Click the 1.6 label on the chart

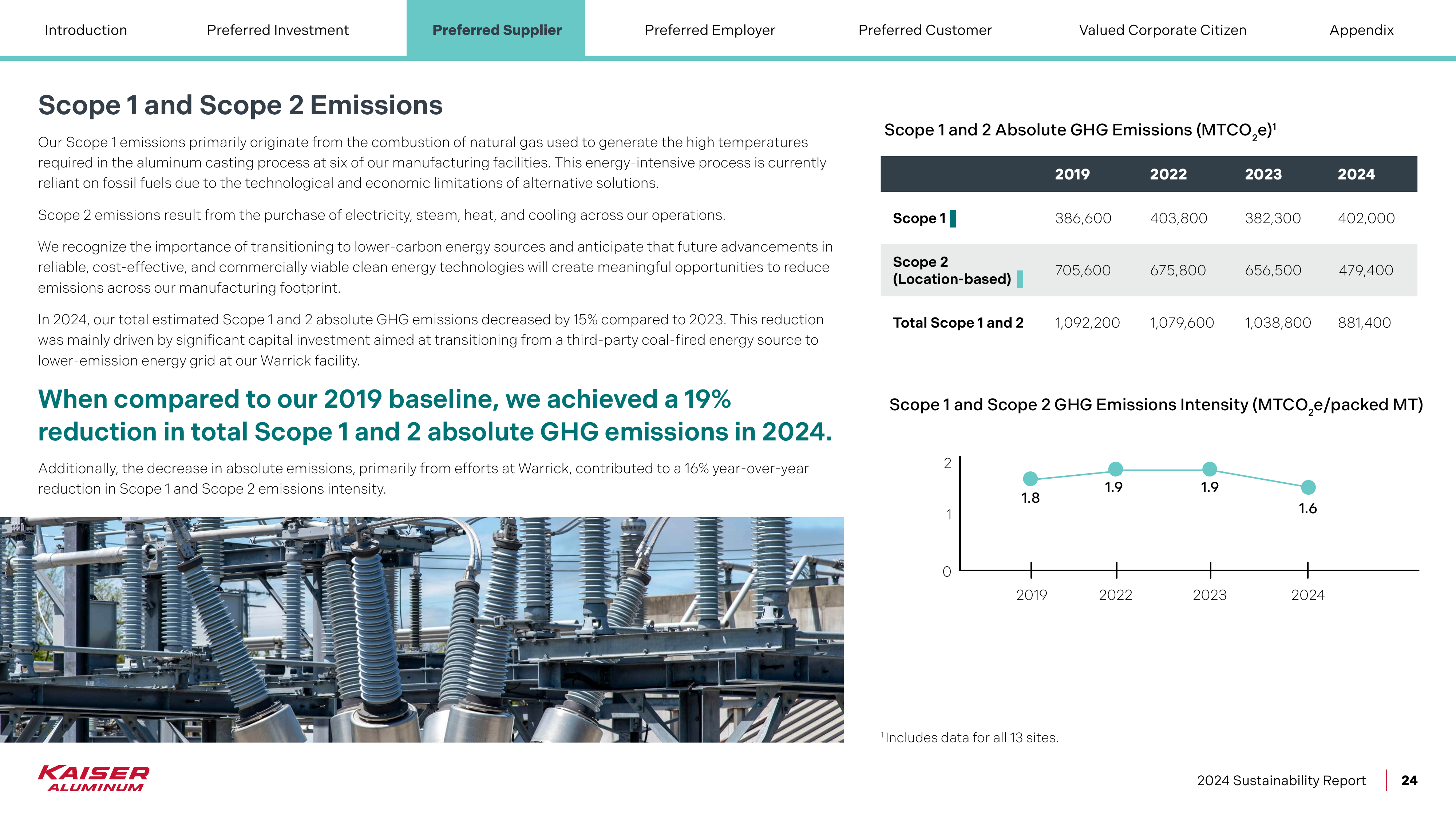(1307, 509)
